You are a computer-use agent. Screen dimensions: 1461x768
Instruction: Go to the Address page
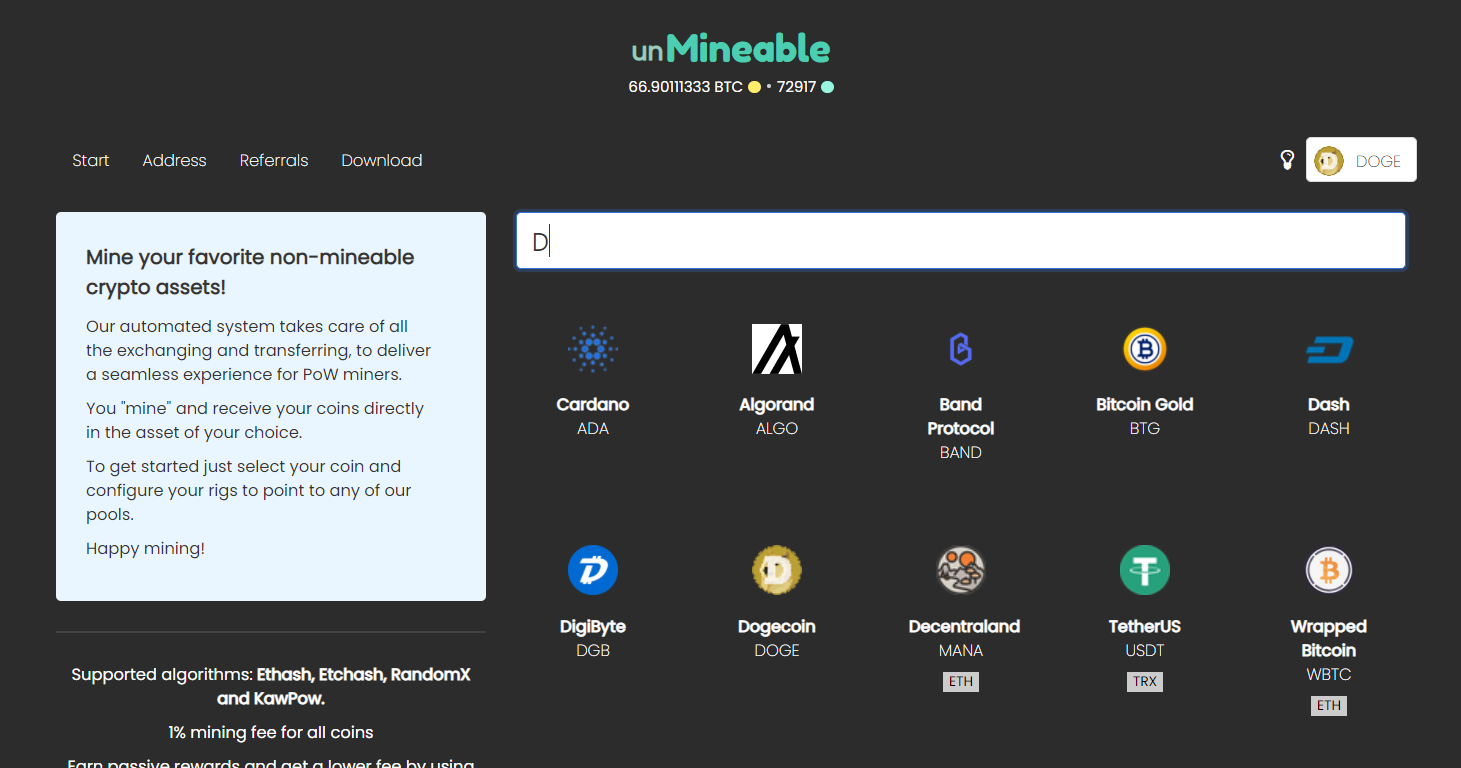pyautogui.click(x=174, y=160)
